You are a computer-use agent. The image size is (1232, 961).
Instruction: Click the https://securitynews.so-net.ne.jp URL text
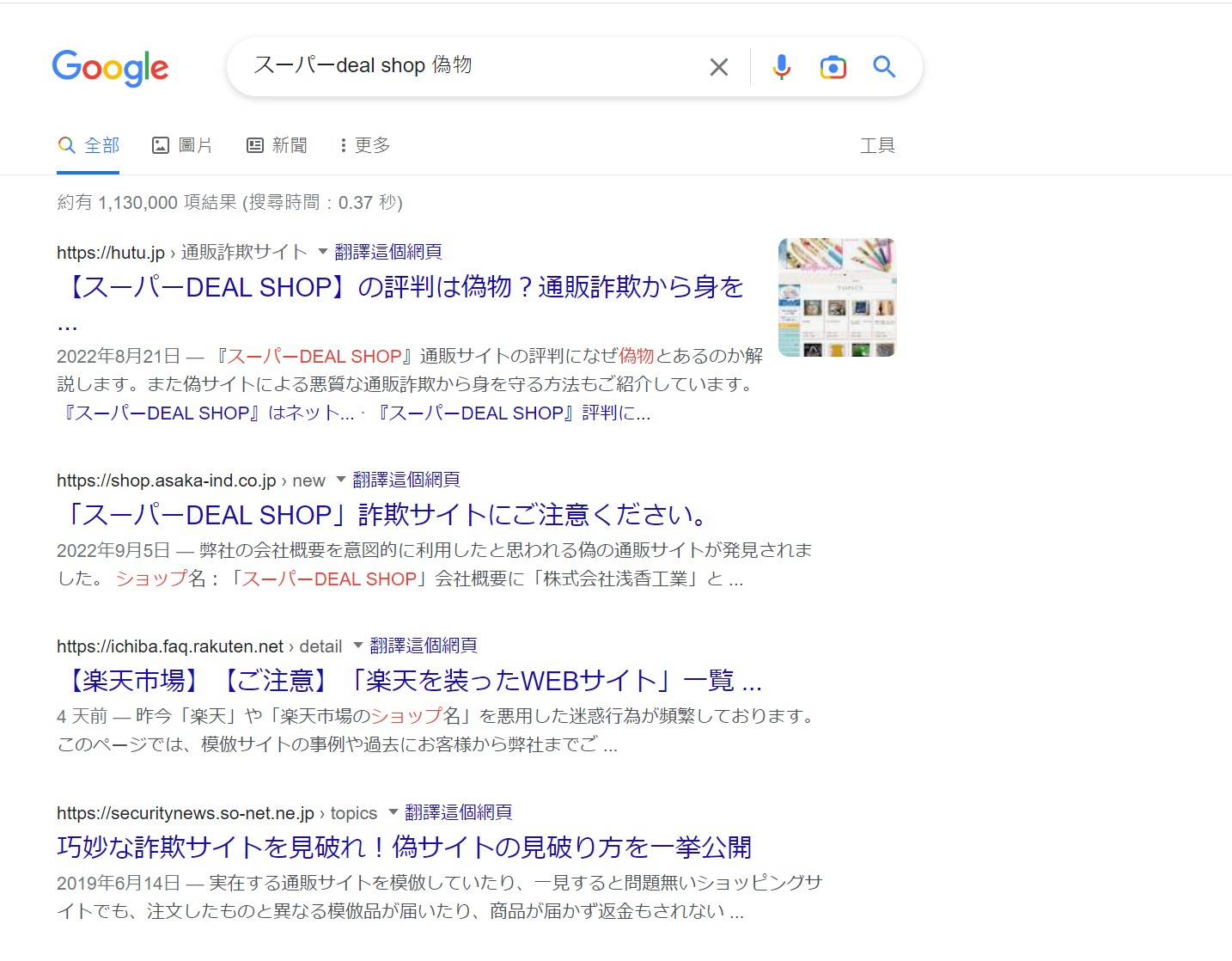click(x=186, y=813)
